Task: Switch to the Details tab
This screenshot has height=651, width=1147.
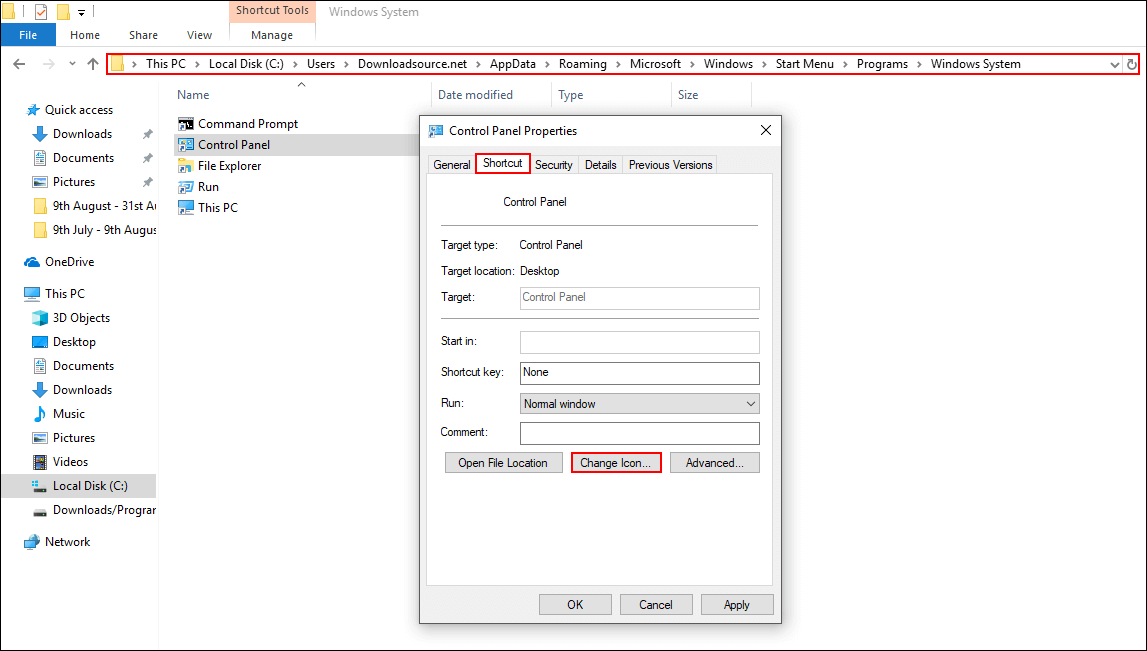Action: [x=601, y=165]
